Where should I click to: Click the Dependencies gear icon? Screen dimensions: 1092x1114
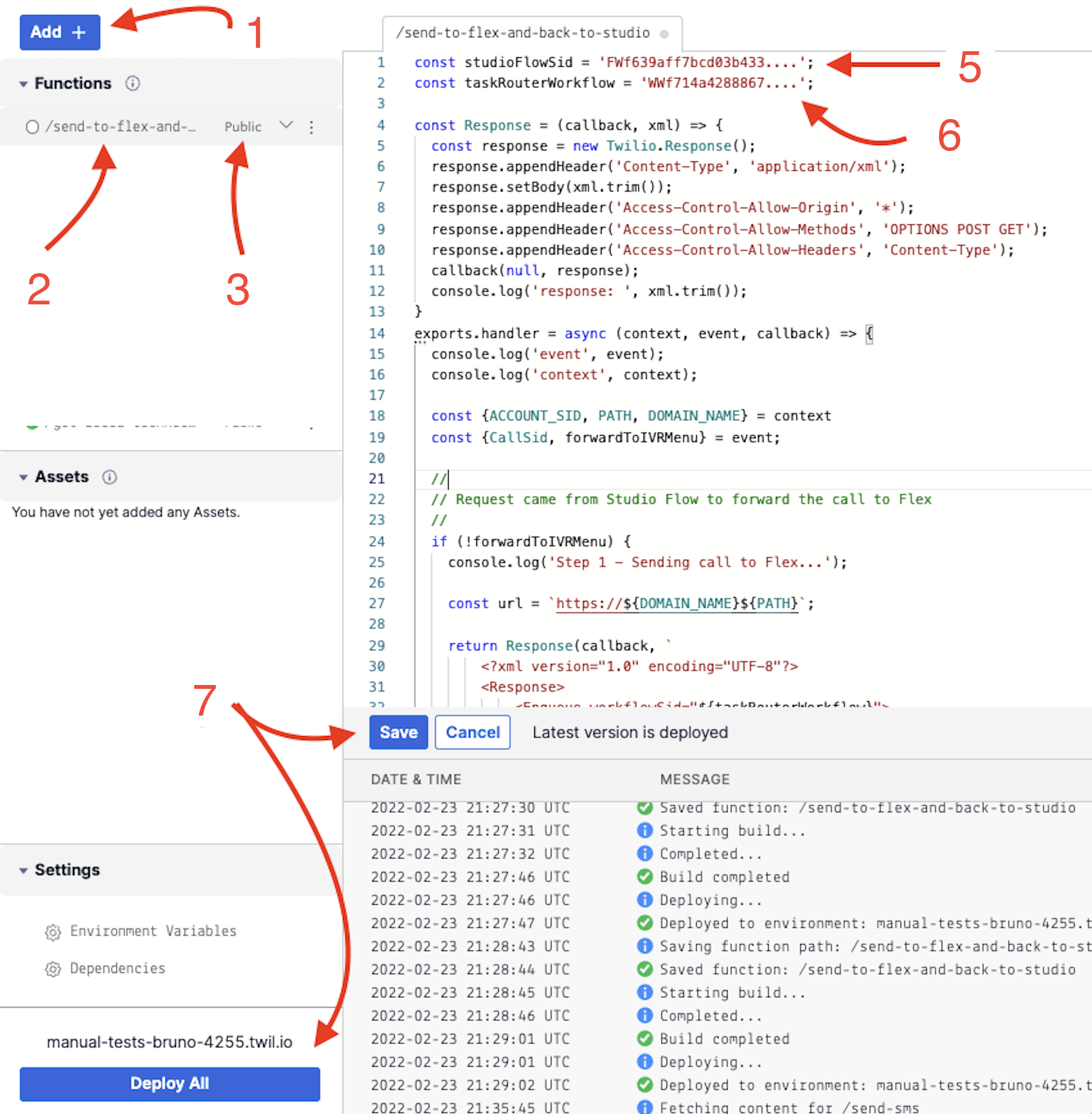click(53, 969)
